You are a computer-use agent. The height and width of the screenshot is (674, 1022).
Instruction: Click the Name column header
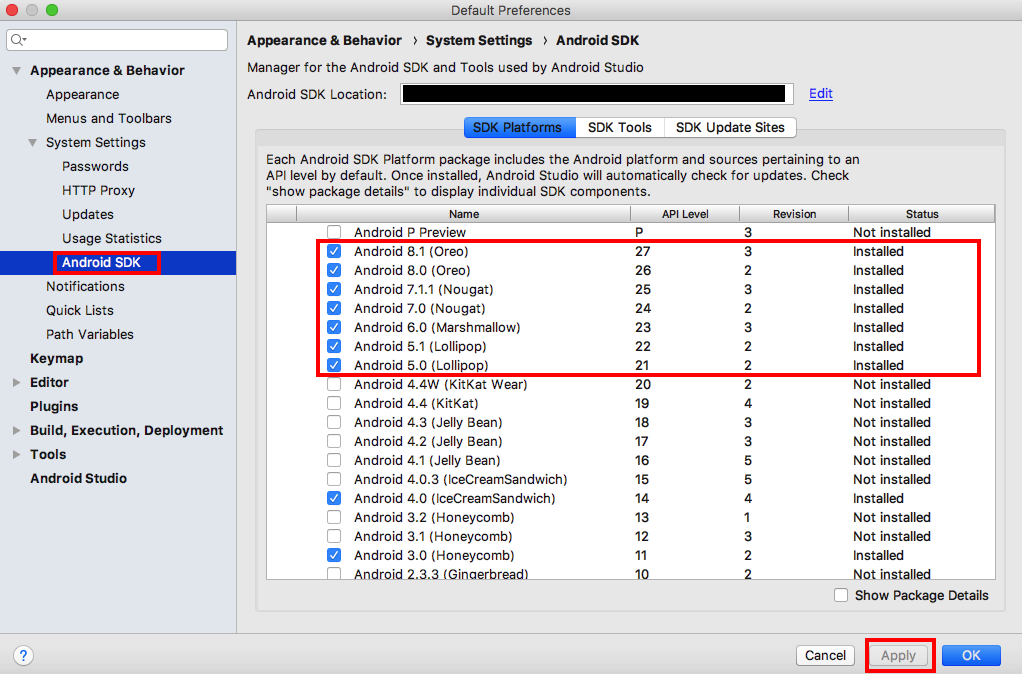pos(463,214)
